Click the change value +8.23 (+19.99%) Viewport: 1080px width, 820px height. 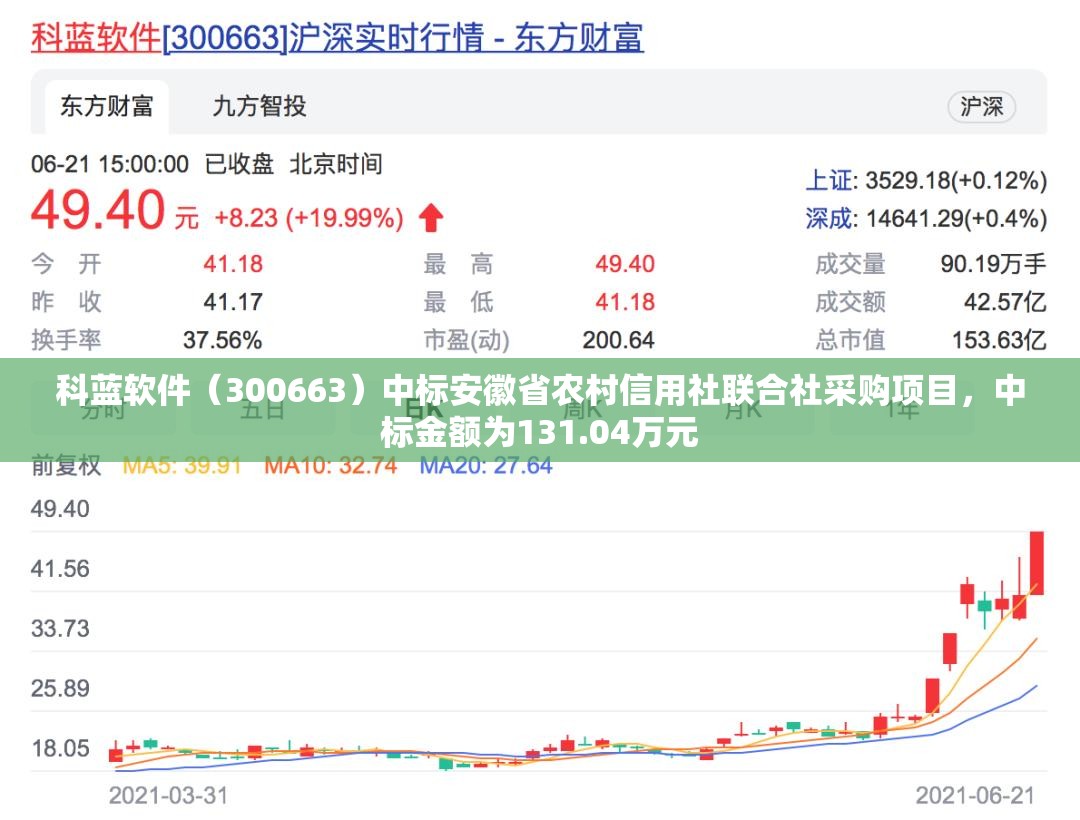pos(309,218)
